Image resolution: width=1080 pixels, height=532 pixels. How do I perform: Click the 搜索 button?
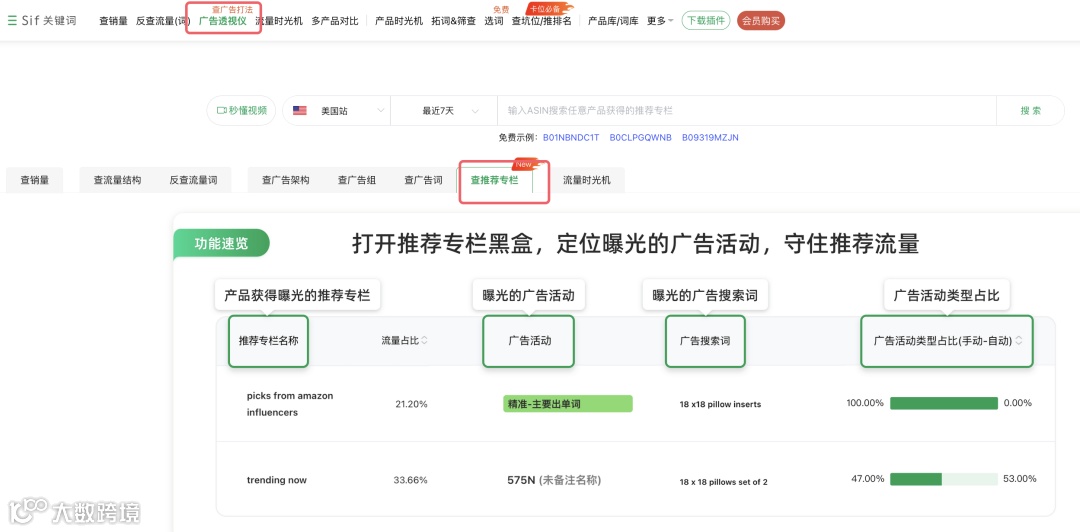pyautogui.click(x=1030, y=110)
